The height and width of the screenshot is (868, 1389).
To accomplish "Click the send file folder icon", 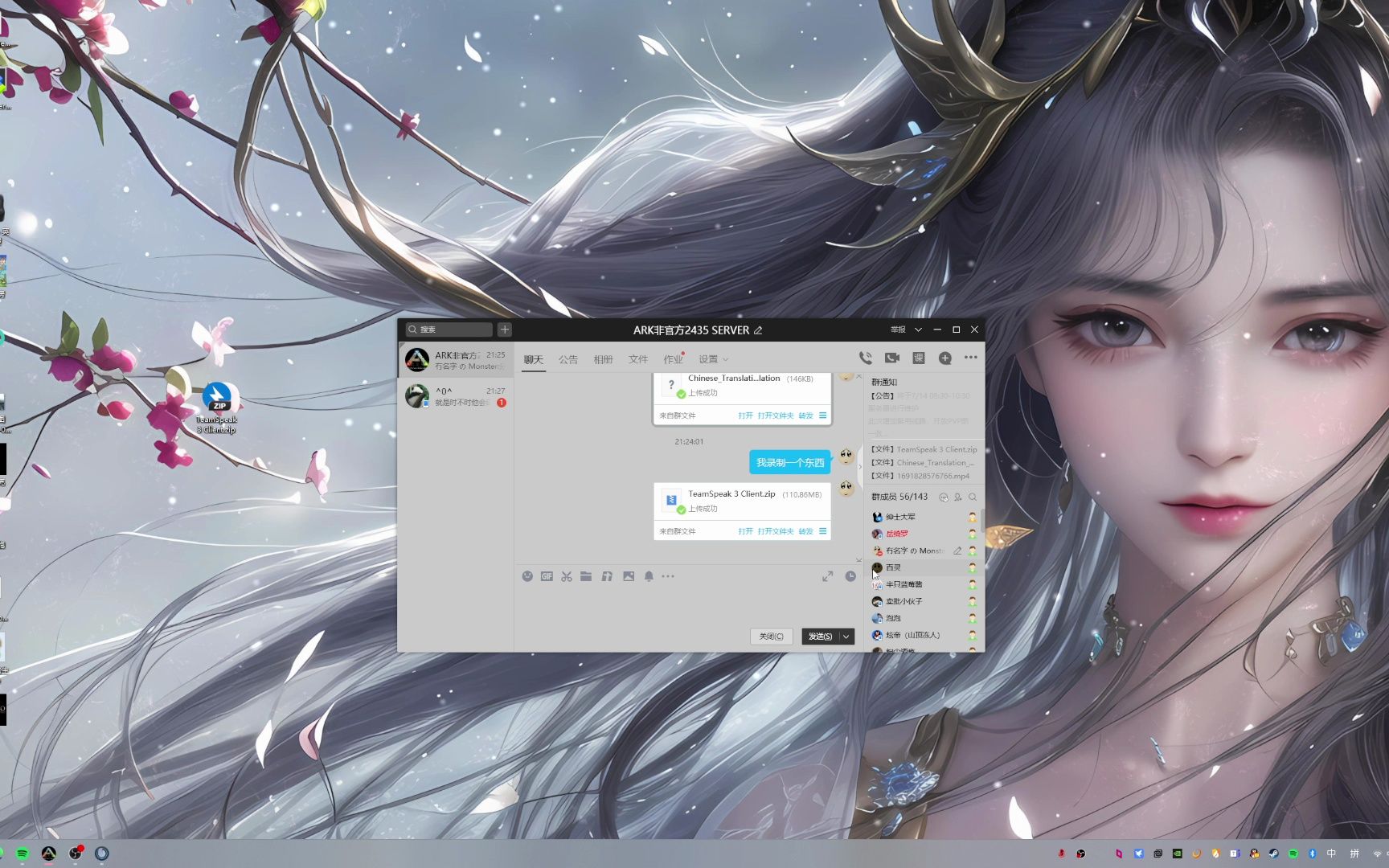I will point(586,576).
